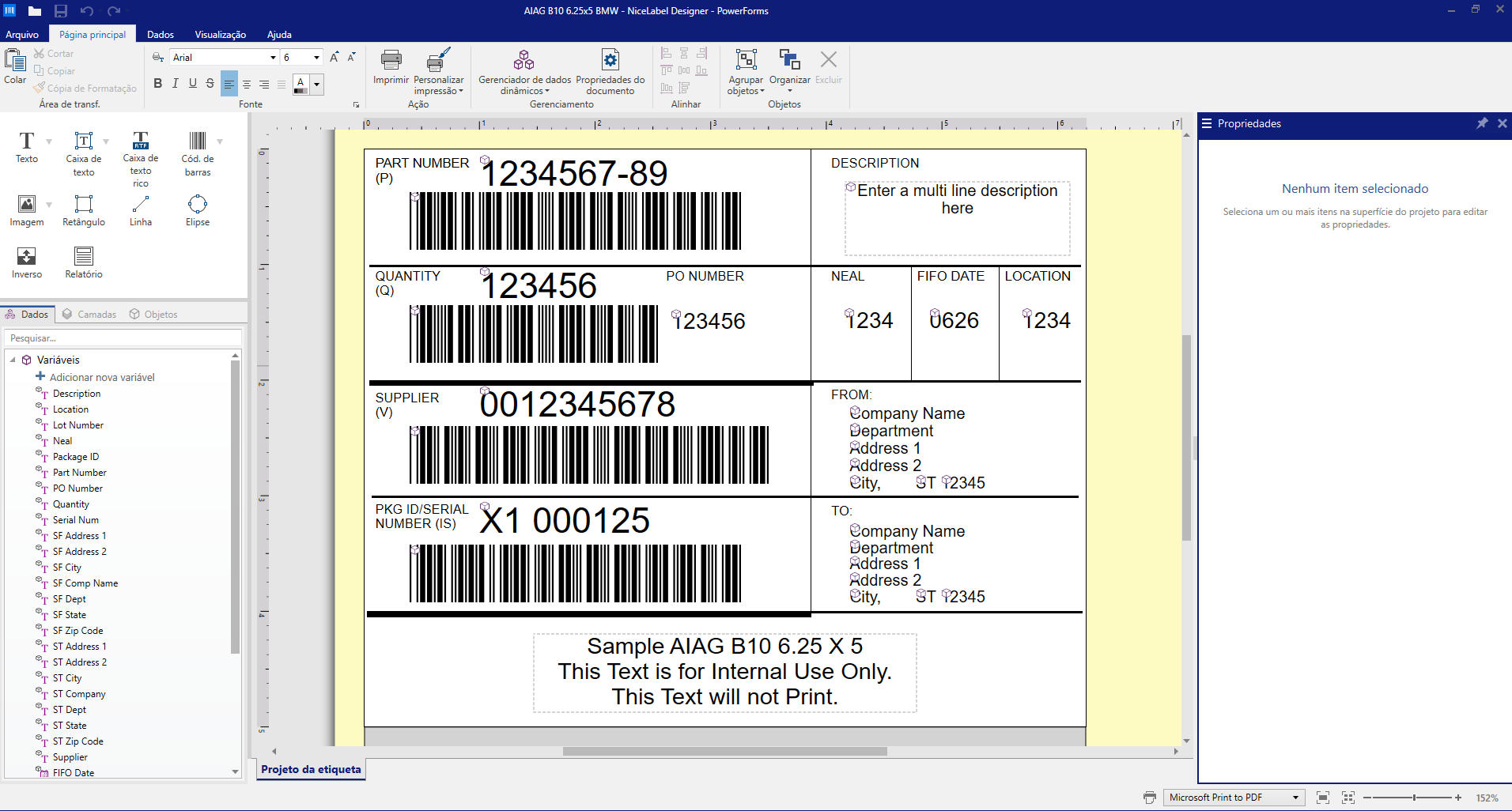
Task: Open the Projeto da etiqueta tab
Action: (311, 769)
